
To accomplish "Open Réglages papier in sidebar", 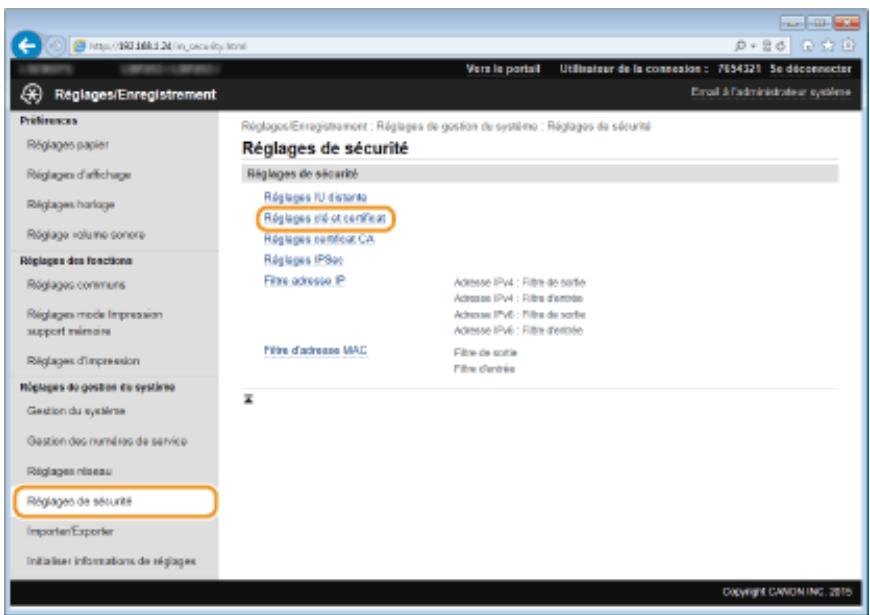I will coord(68,145).
